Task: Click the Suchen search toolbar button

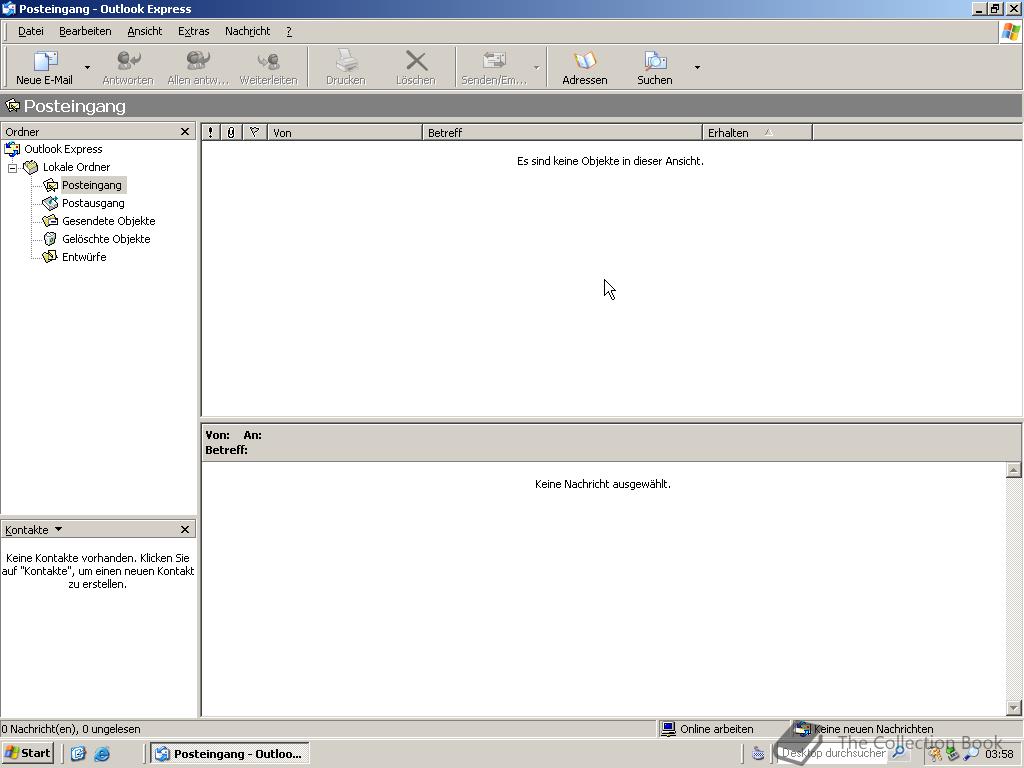Action: point(654,67)
